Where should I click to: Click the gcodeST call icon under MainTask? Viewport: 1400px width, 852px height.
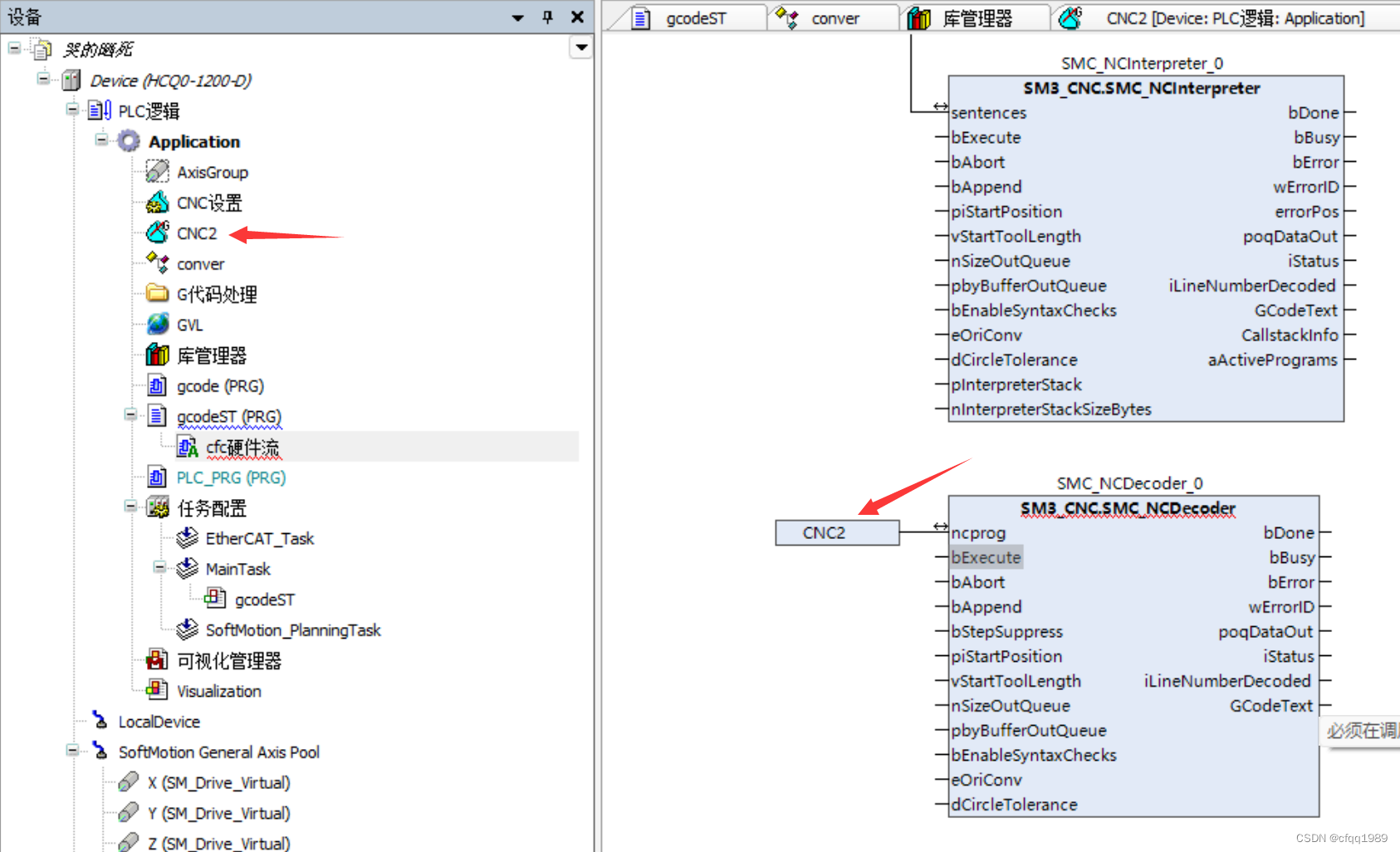pos(215,599)
